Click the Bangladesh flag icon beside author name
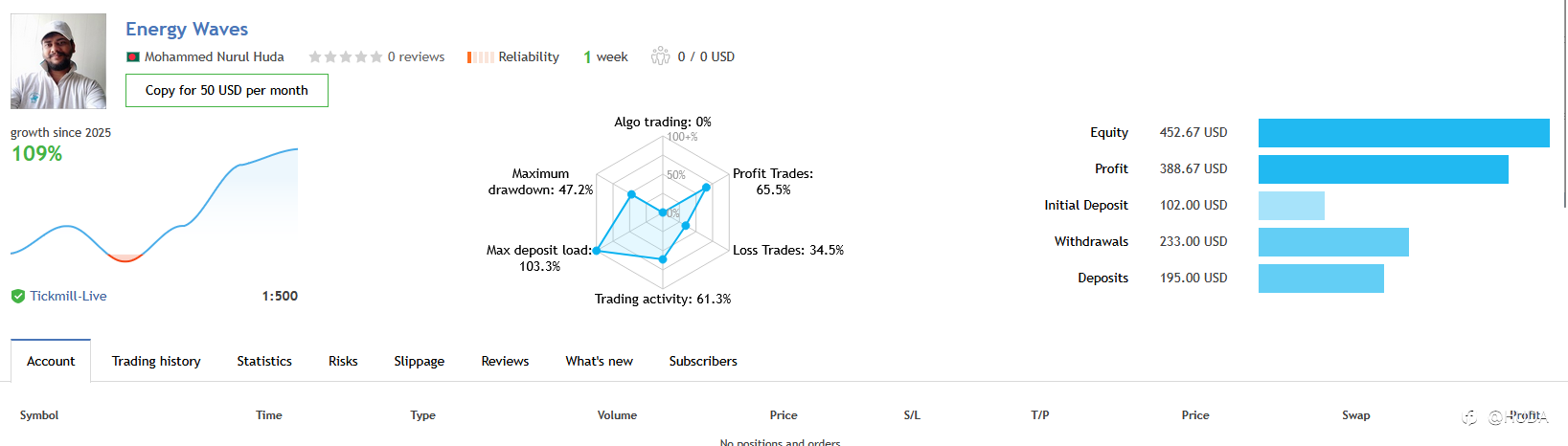The height and width of the screenshot is (446, 1568). [133, 57]
